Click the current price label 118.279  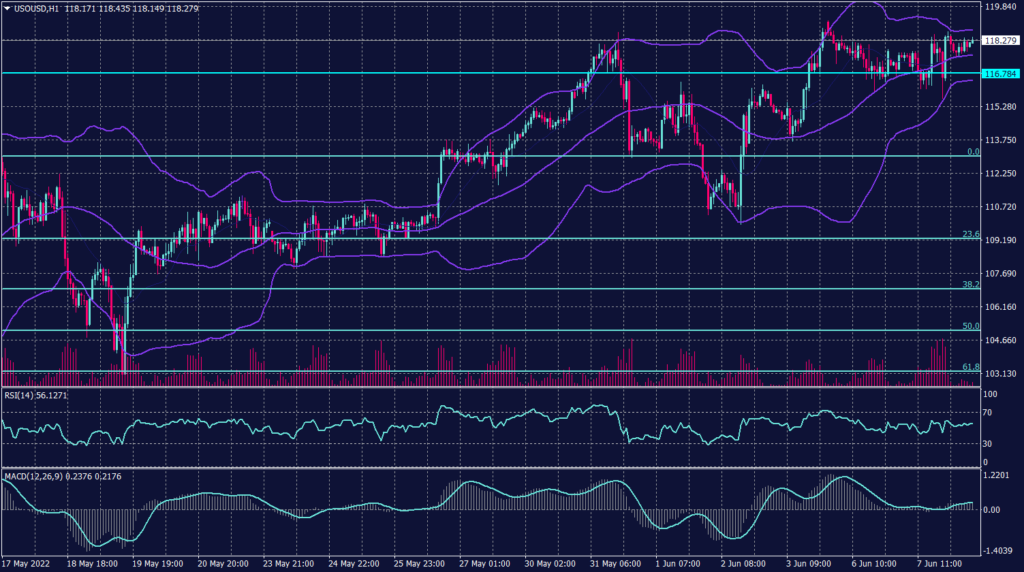pos(1000,41)
